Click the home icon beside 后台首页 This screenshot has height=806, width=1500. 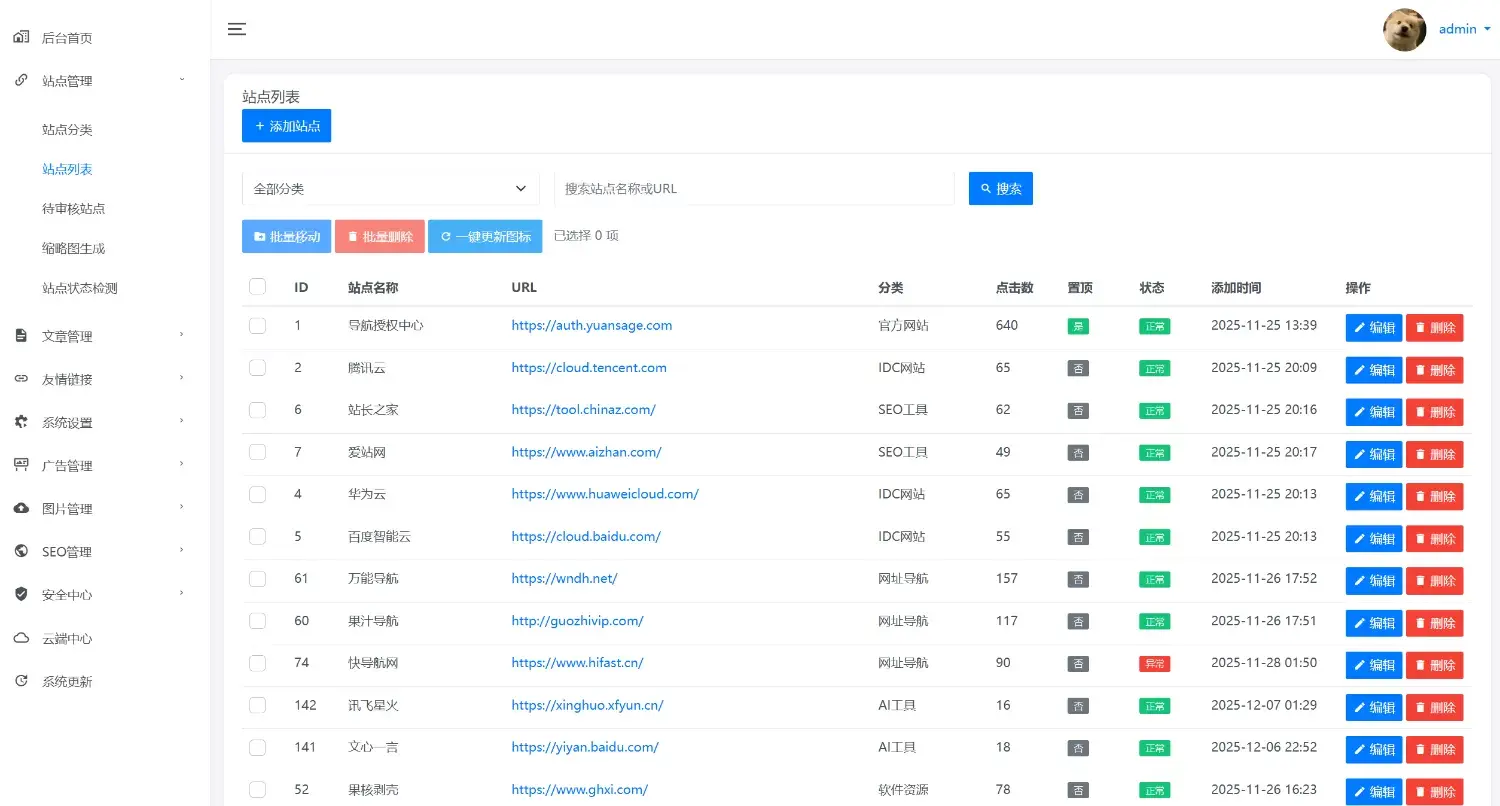pyautogui.click(x=21, y=38)
